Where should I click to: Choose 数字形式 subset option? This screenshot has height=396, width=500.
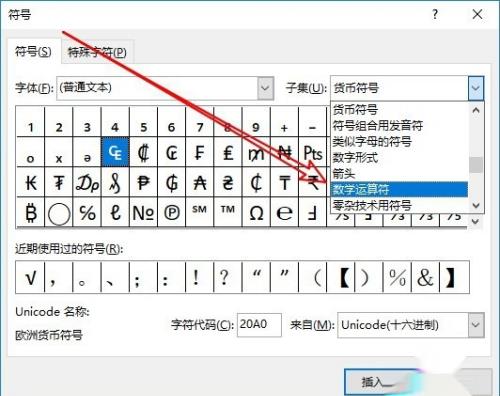[x=399, y=157]
